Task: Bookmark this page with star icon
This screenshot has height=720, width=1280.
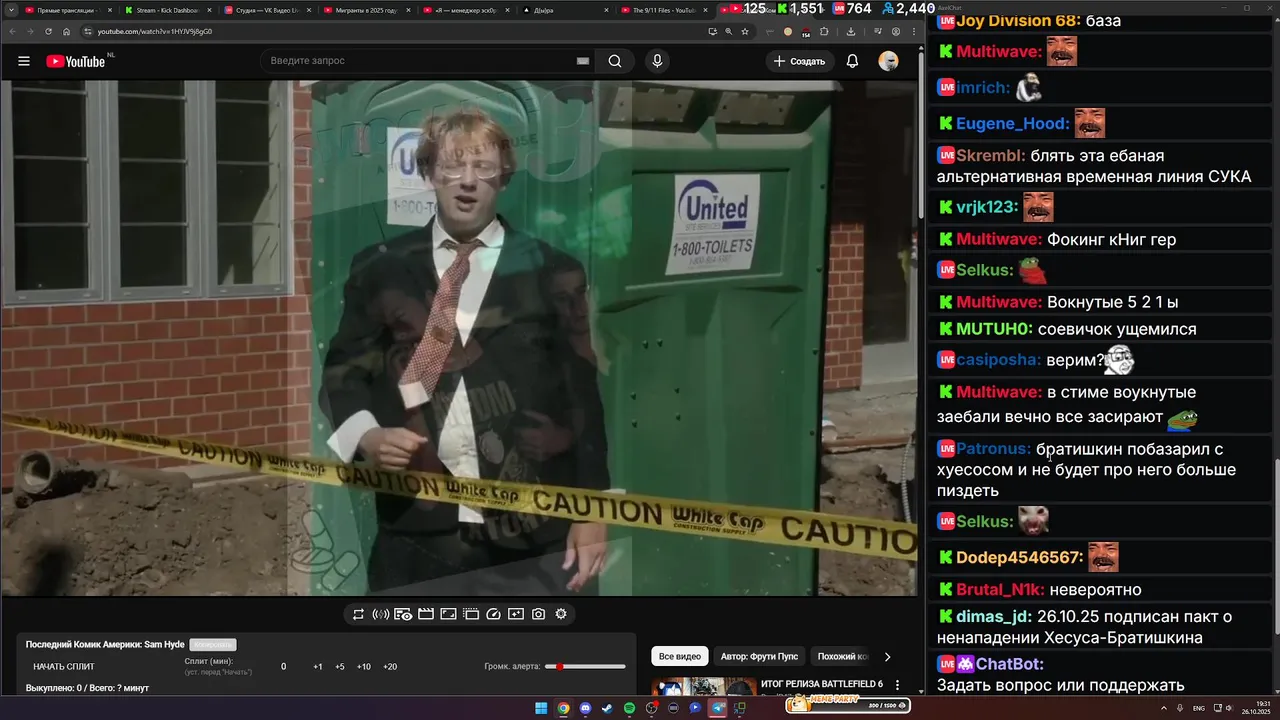Action: pyautogui.click(x=746, y=31)
